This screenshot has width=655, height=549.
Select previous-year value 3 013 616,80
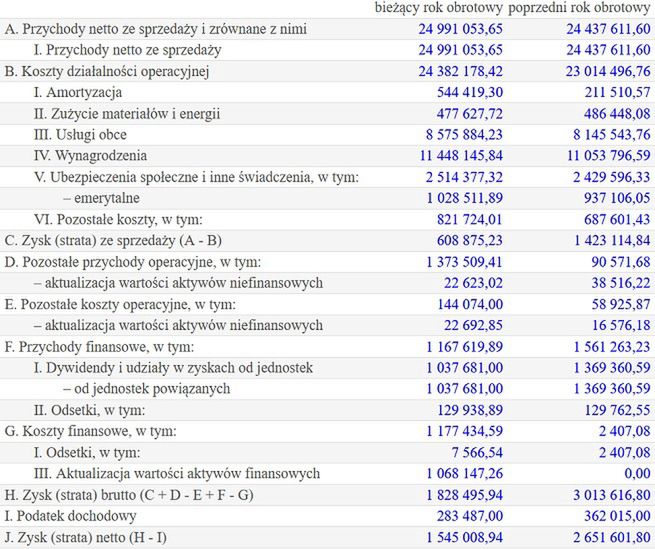tap(612, 495)
